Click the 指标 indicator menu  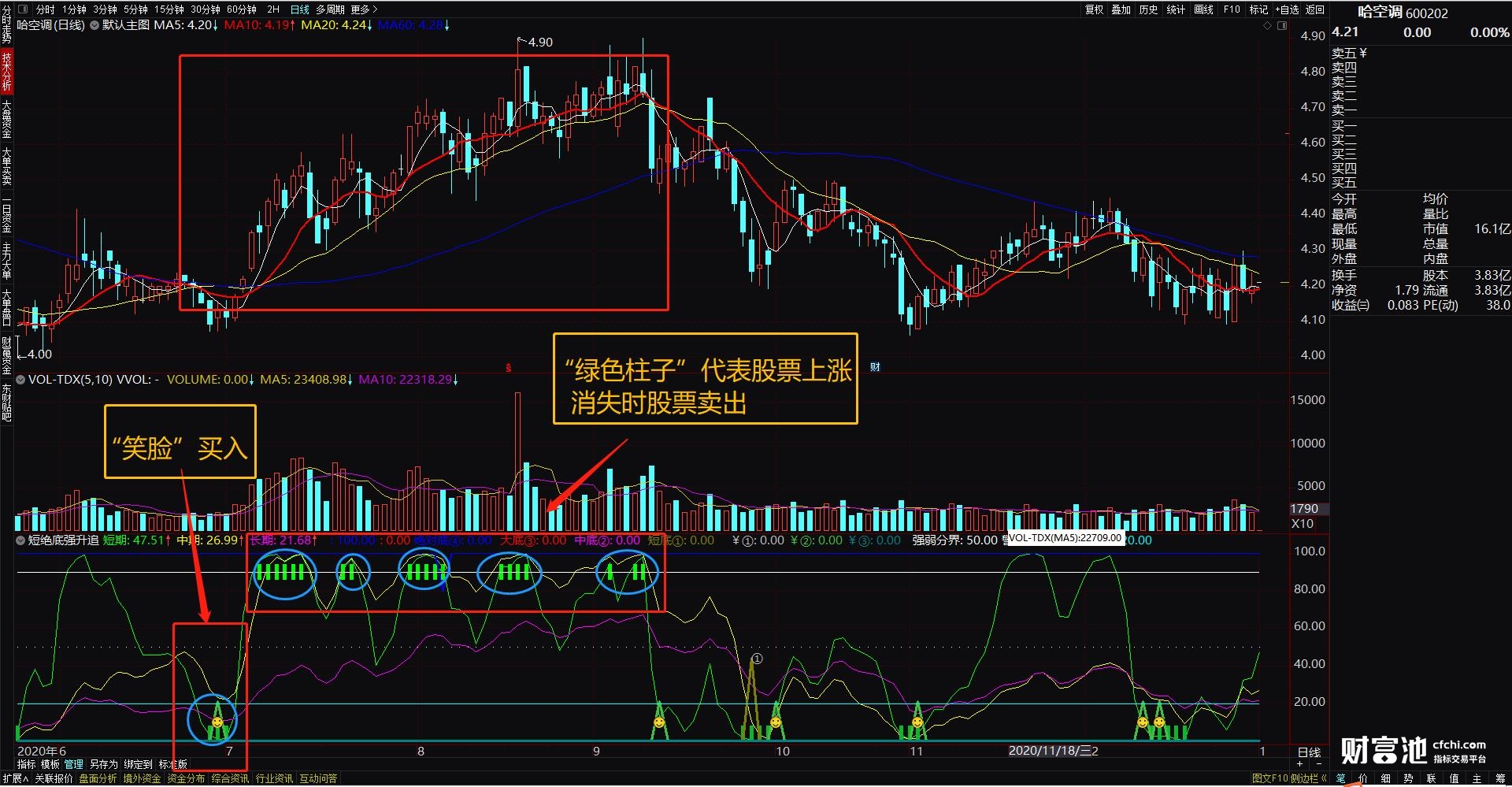pos(27,764)
